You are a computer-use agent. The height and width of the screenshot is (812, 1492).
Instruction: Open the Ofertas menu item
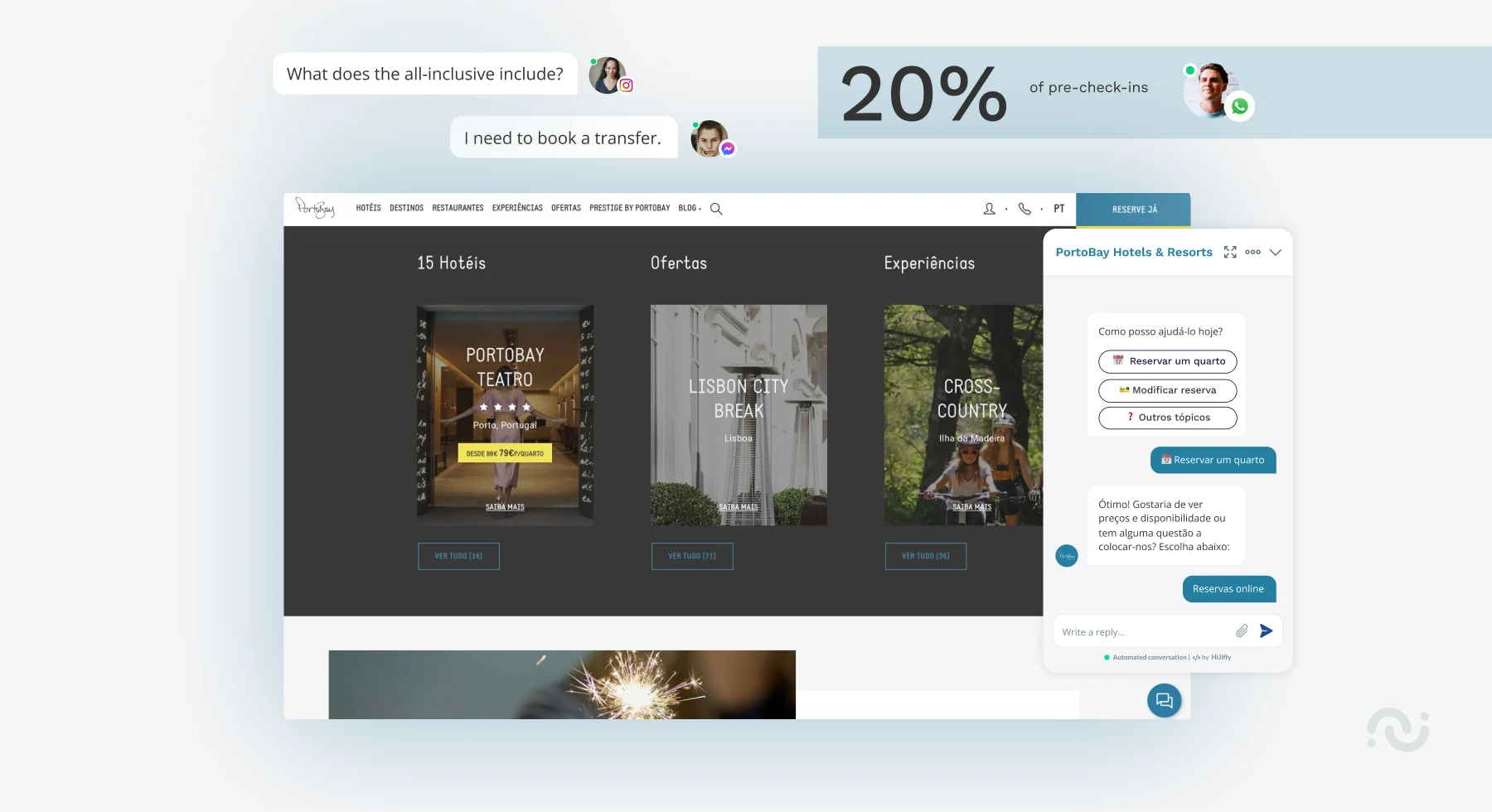(565, 208)
